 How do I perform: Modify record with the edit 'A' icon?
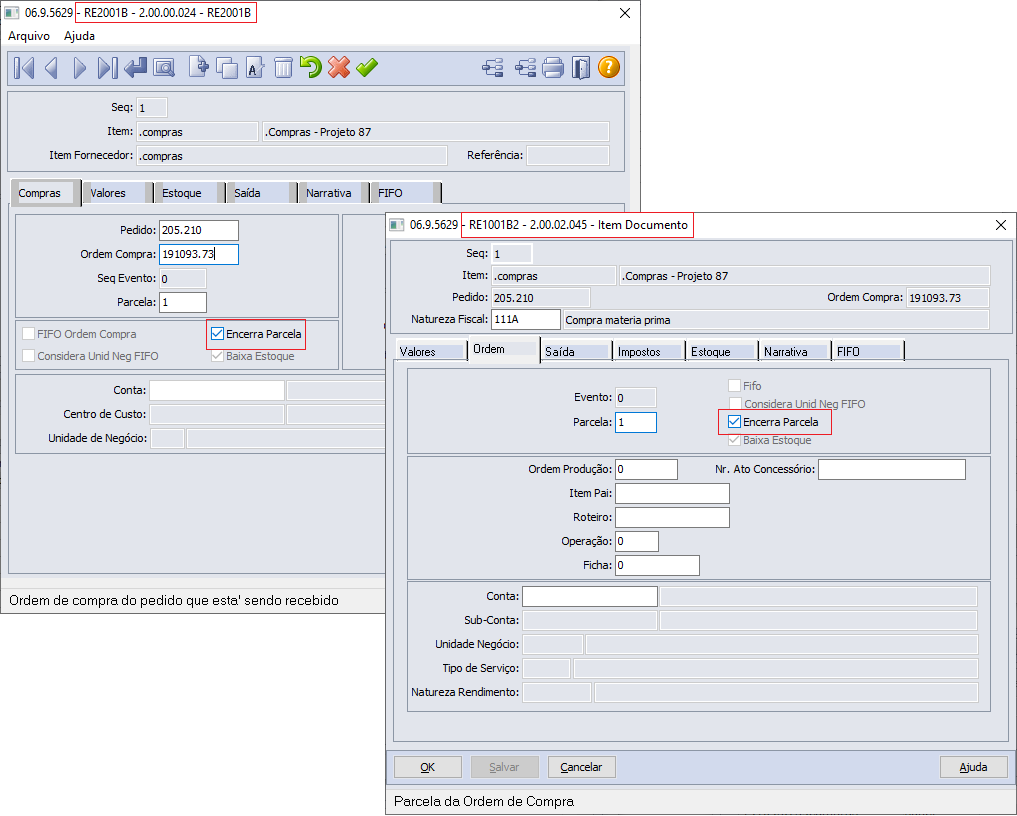click(x=255, y=67)
